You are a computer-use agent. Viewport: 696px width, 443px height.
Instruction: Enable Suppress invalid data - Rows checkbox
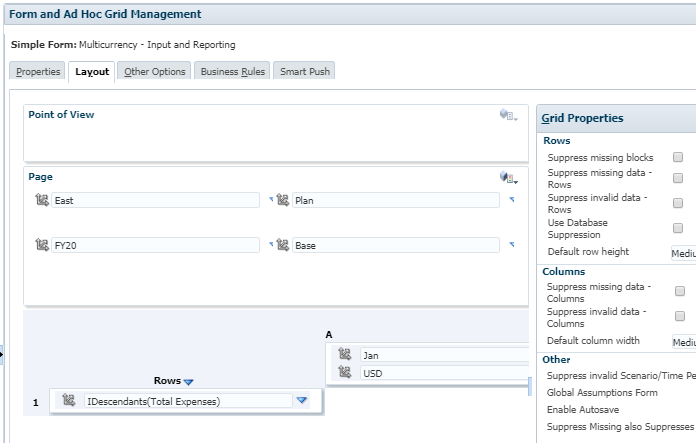678,203
